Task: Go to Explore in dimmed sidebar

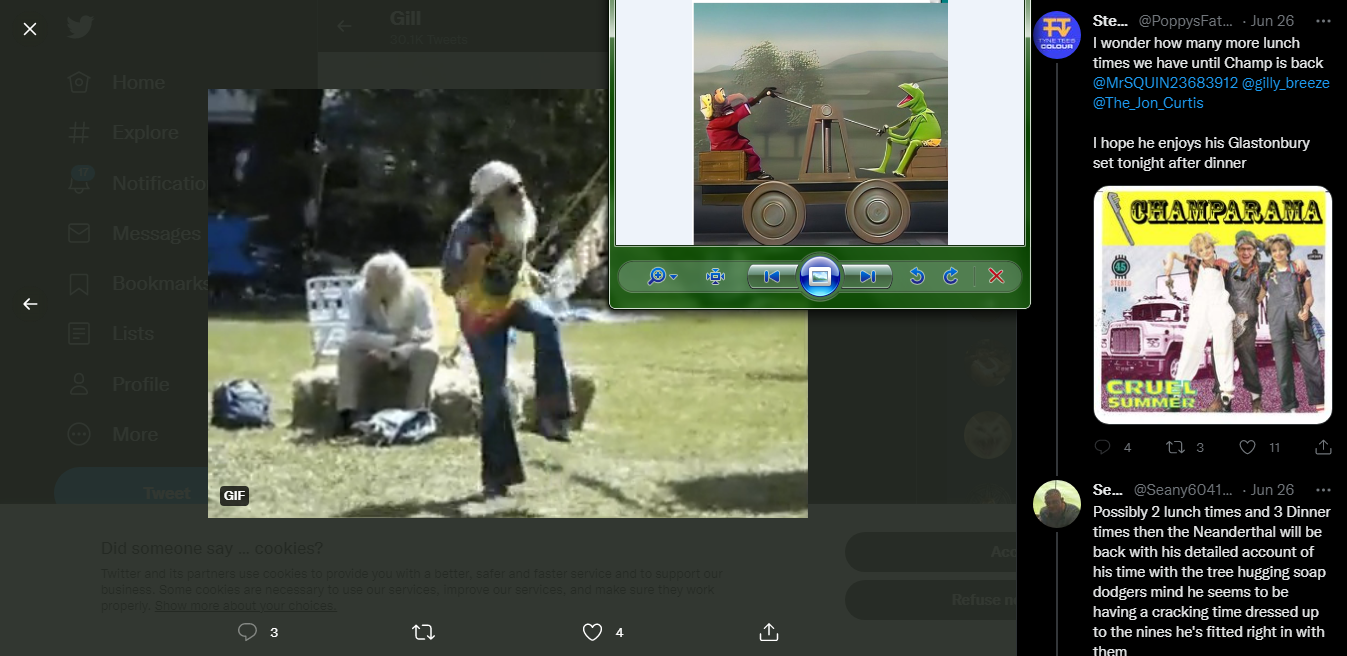Action: 122,132
